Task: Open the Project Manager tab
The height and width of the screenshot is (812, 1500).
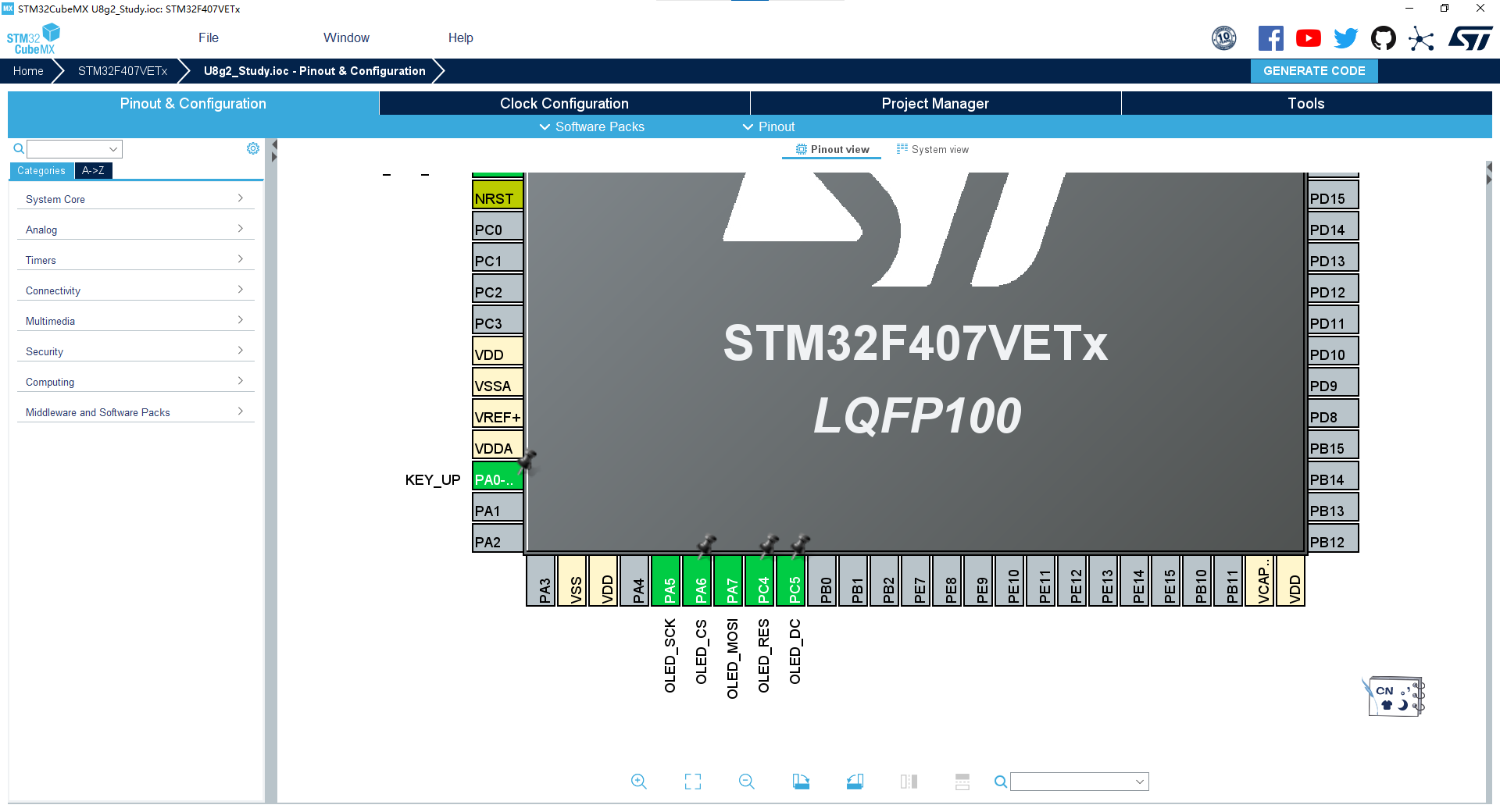Action: [935, 102]
